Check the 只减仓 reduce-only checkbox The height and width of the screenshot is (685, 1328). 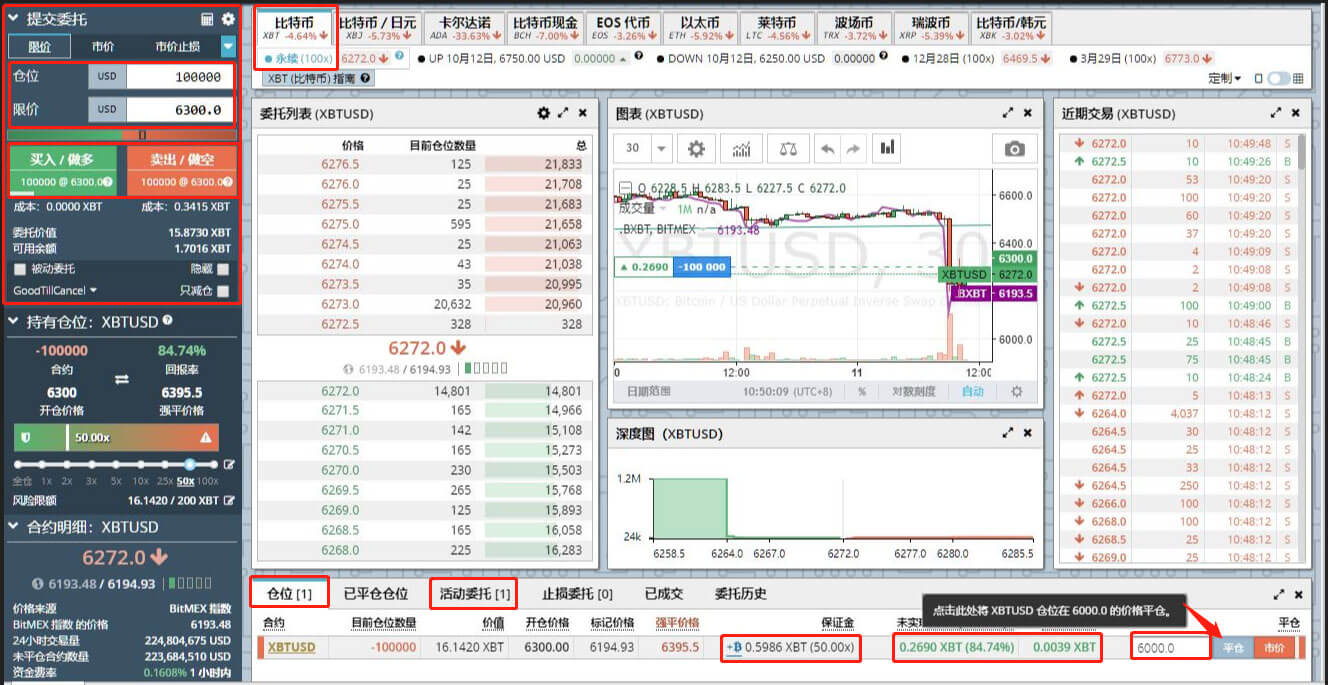point(223,291)
